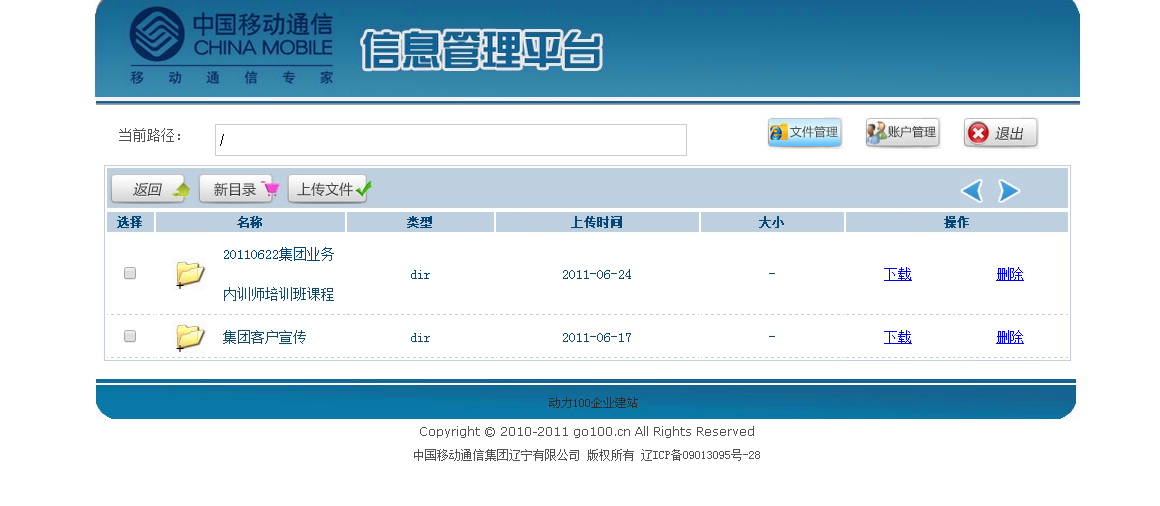The width and height of the screenshot is (1160, 506).
Task: Go to next page with right arrow
Action: (1008, 191)
